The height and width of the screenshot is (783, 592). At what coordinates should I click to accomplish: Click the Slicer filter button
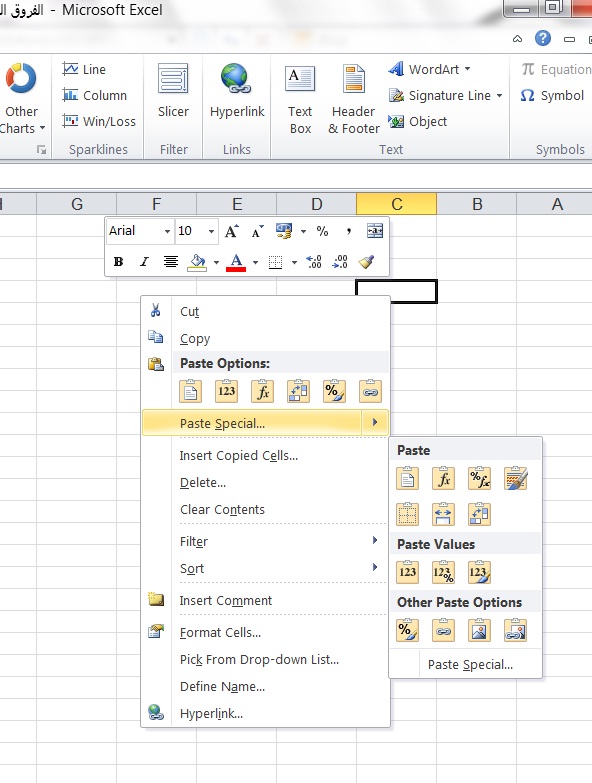coord(173,90)
